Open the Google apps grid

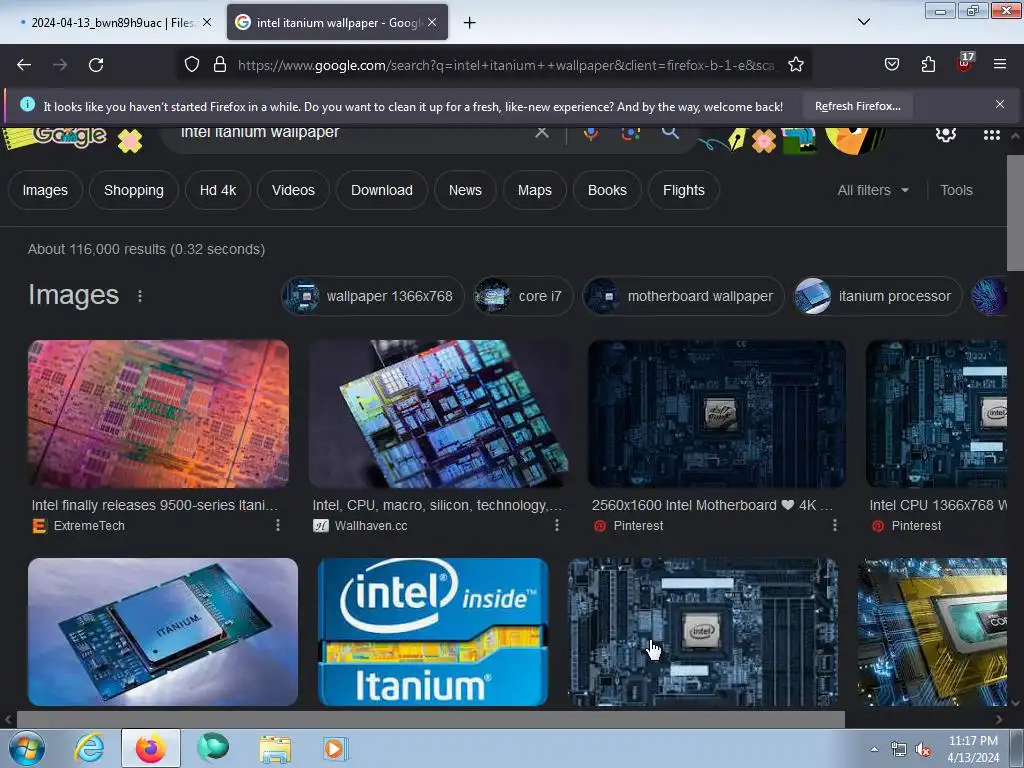[991, 135]
